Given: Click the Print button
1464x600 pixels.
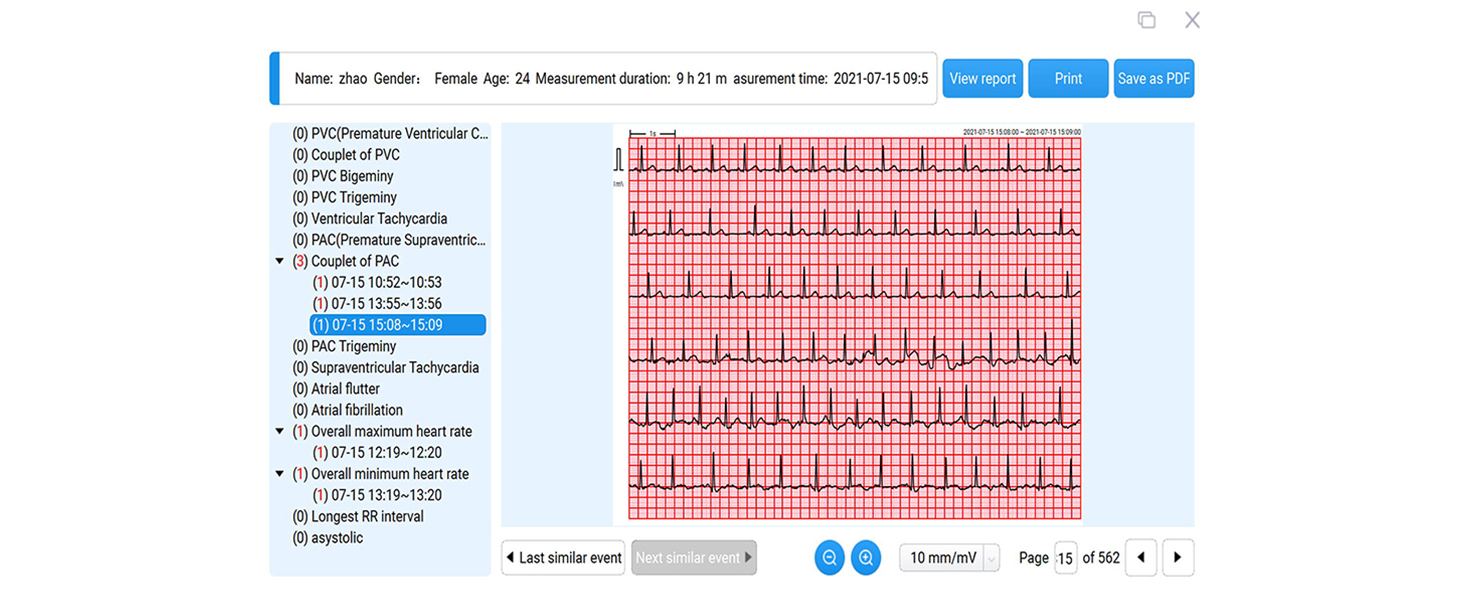Looking at the screenshot, I should 1068,79.
